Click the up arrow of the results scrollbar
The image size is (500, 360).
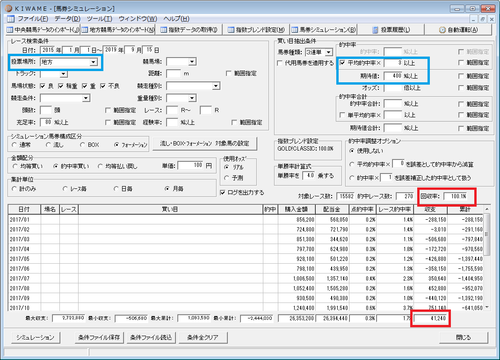click(x=487, y=209)
